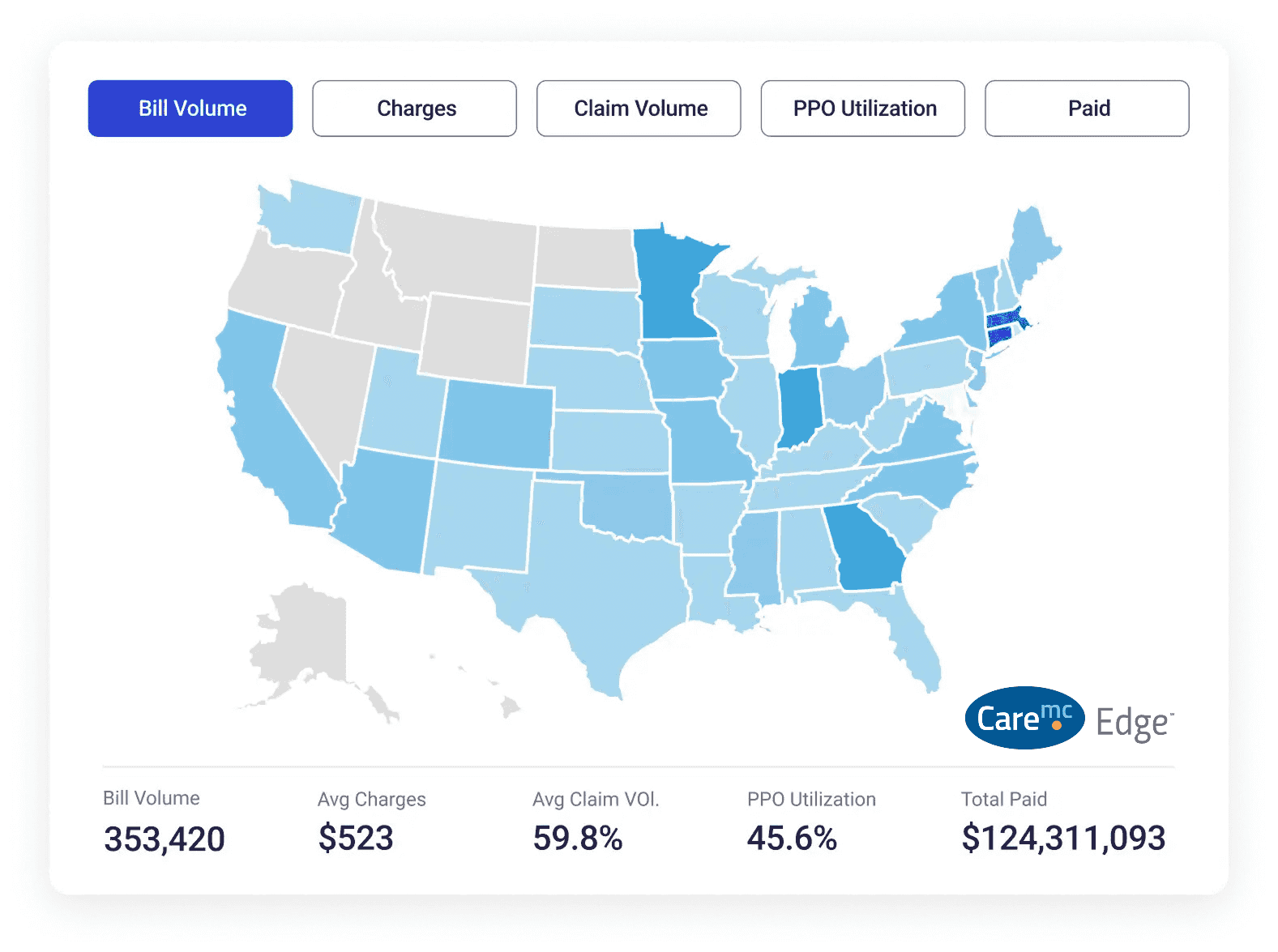Open the Claim Volume tab

click(x=639, y=109)
